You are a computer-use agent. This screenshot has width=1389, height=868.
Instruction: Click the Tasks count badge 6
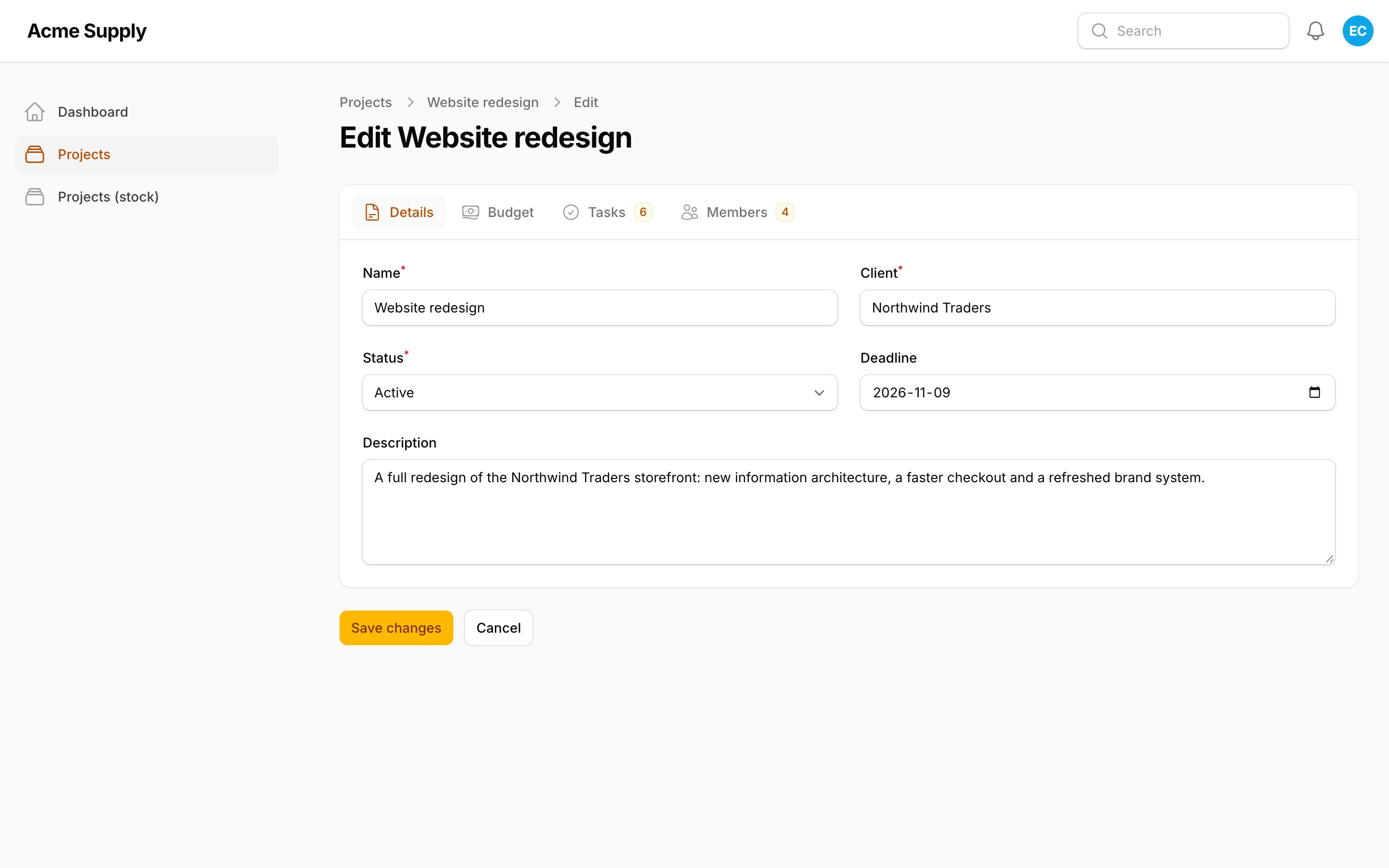[x=643, y=212]
